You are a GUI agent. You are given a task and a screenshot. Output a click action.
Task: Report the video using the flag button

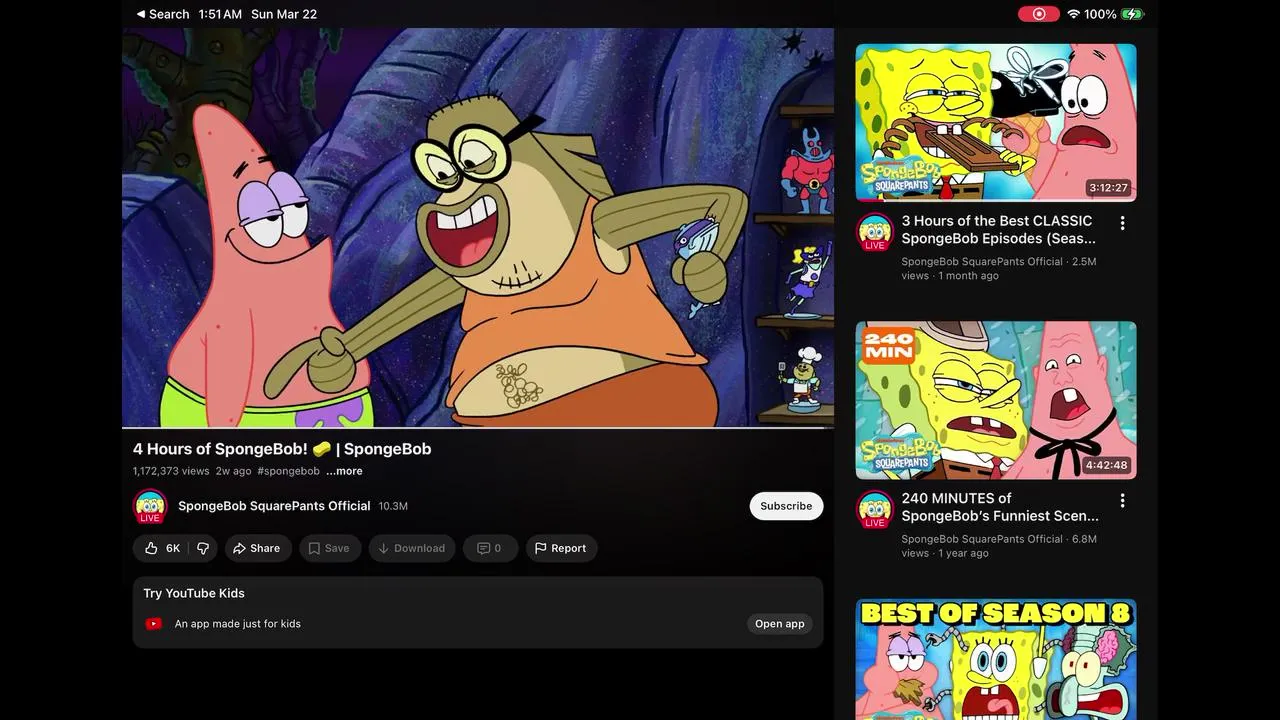tap(561, 548)
